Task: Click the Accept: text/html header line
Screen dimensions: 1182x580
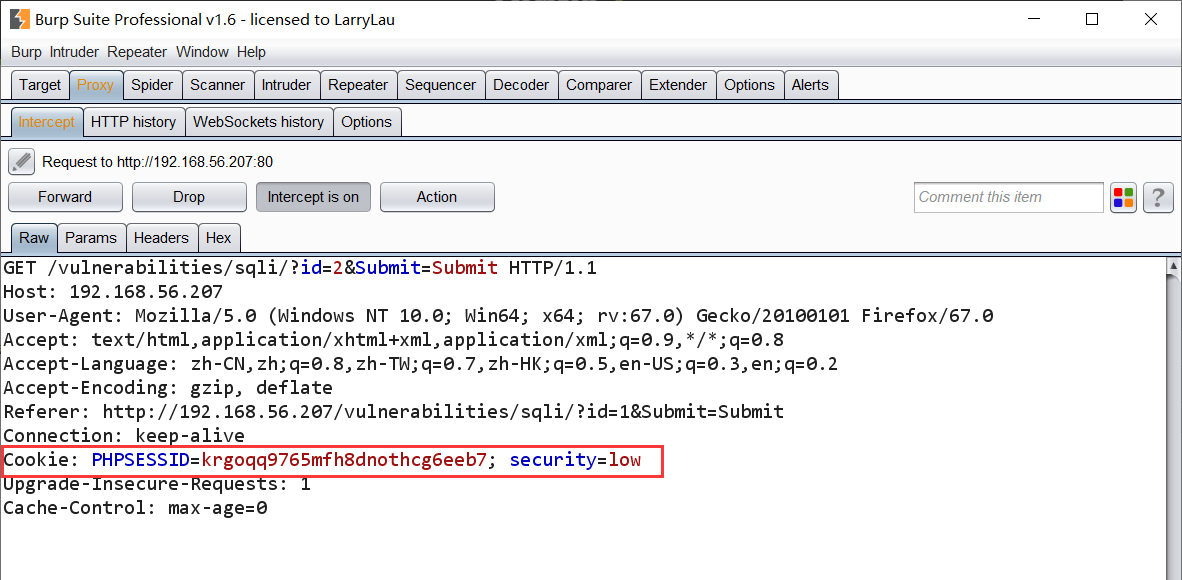Action: [393, 339]
